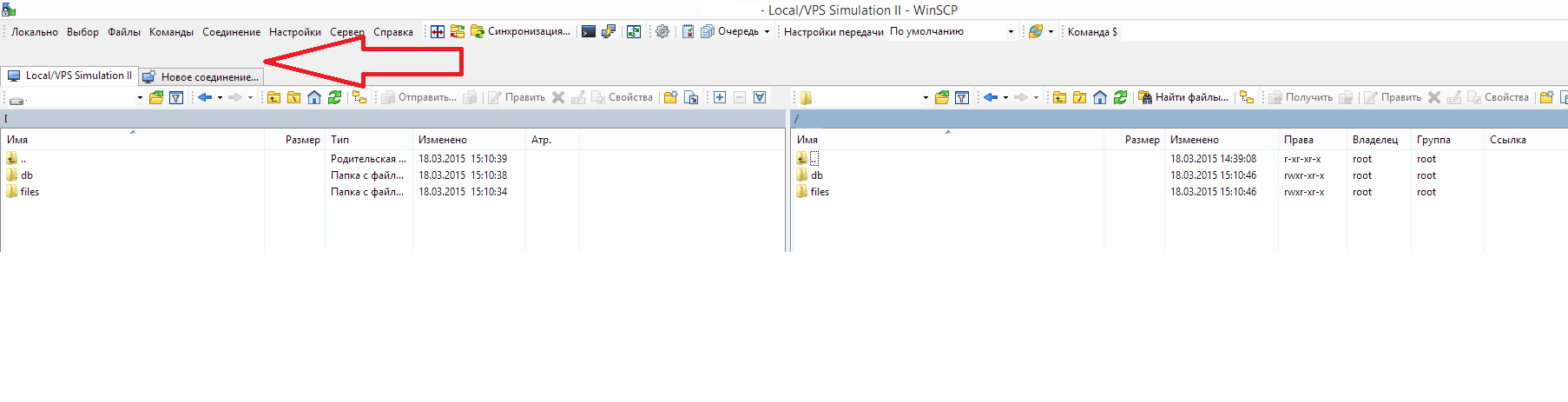Expand remote directory path dropdown
1568x402 pixels.
[x=926, y=98]
